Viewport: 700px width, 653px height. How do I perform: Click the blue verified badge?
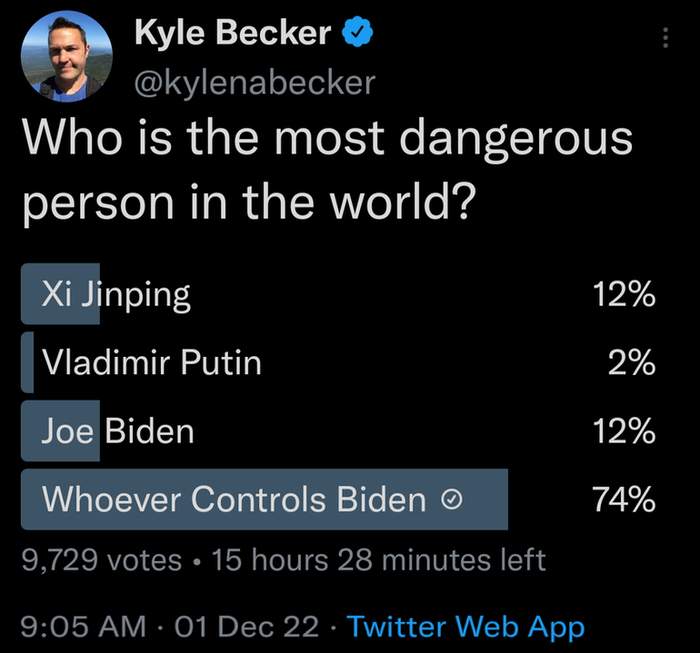tap(357, 33)
